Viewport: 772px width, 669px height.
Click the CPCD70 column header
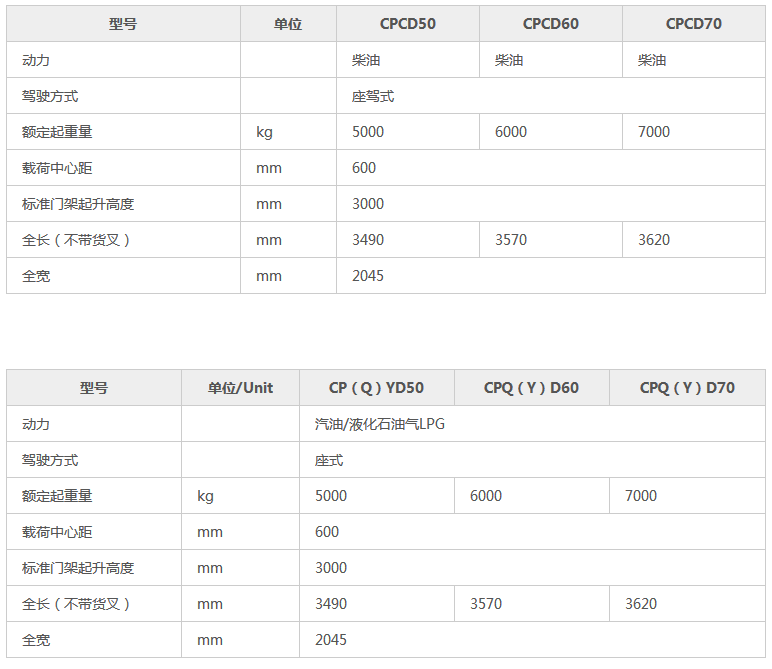click(693, 24)
